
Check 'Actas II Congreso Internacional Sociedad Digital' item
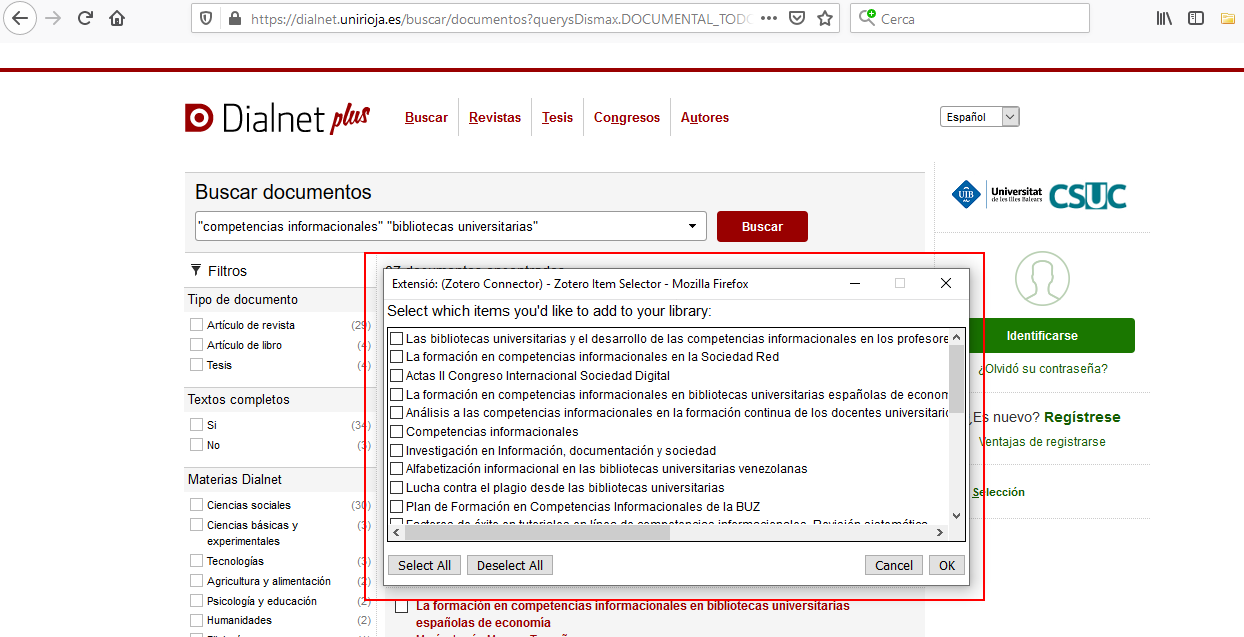coord(396,376)
